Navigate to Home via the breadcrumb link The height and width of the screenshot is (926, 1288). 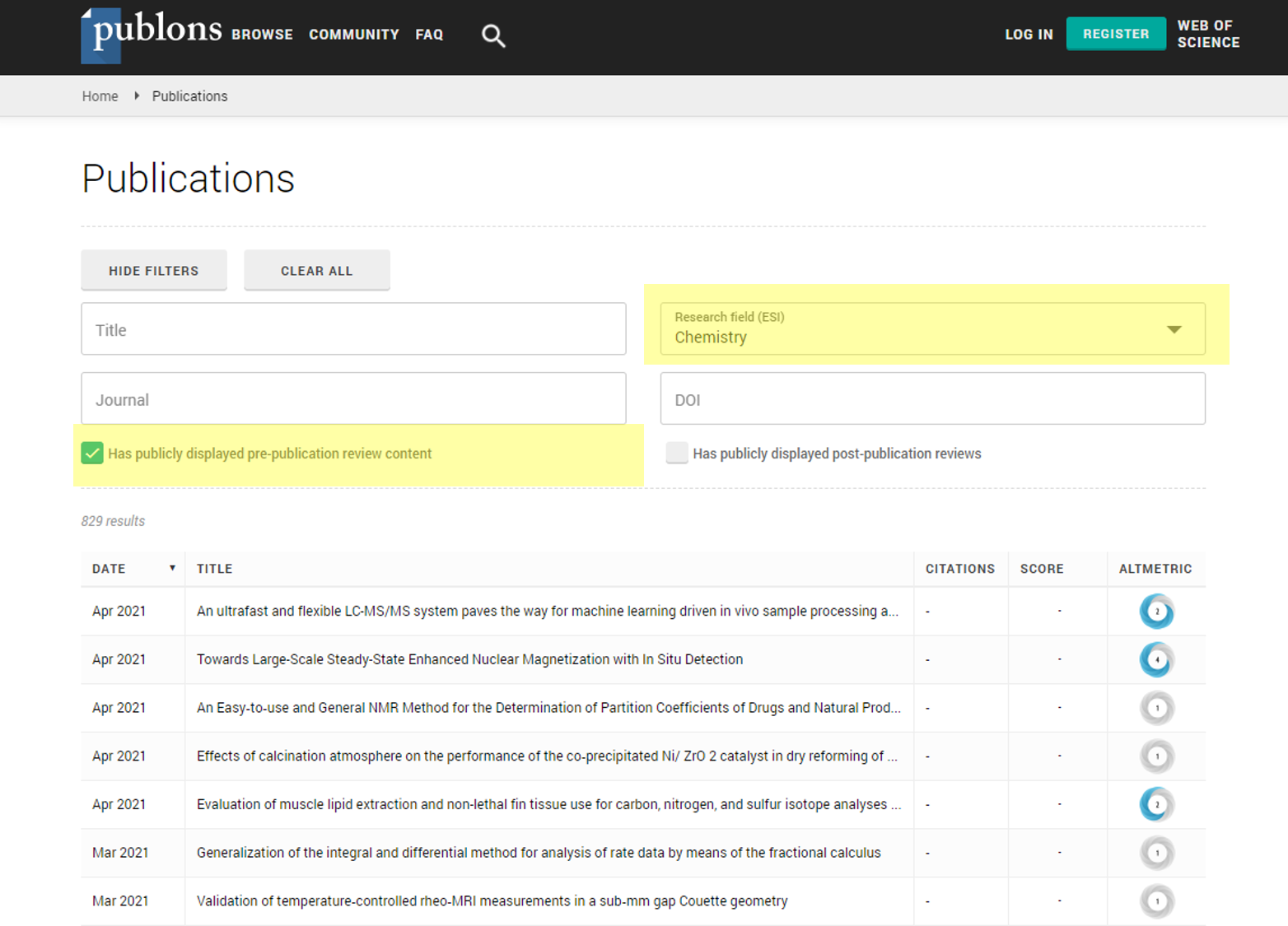[x=100, y=96]
